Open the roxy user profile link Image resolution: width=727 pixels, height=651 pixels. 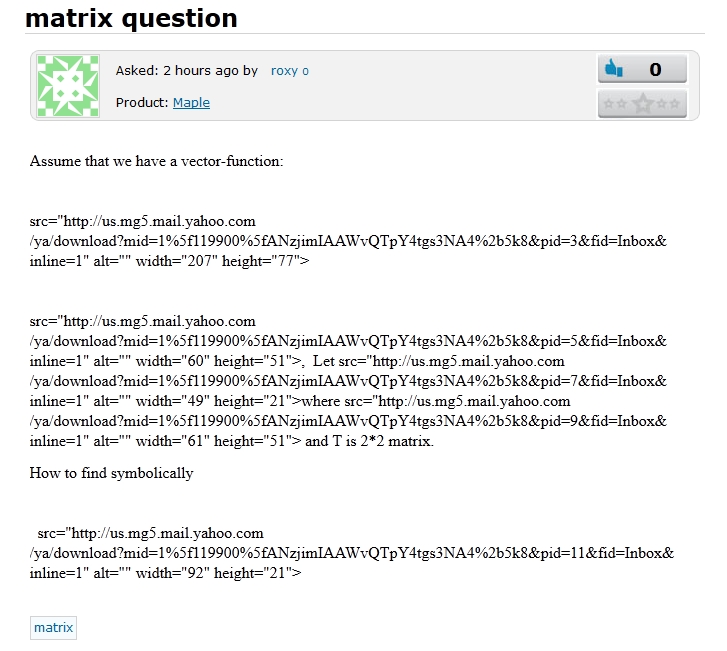[289, 71]
